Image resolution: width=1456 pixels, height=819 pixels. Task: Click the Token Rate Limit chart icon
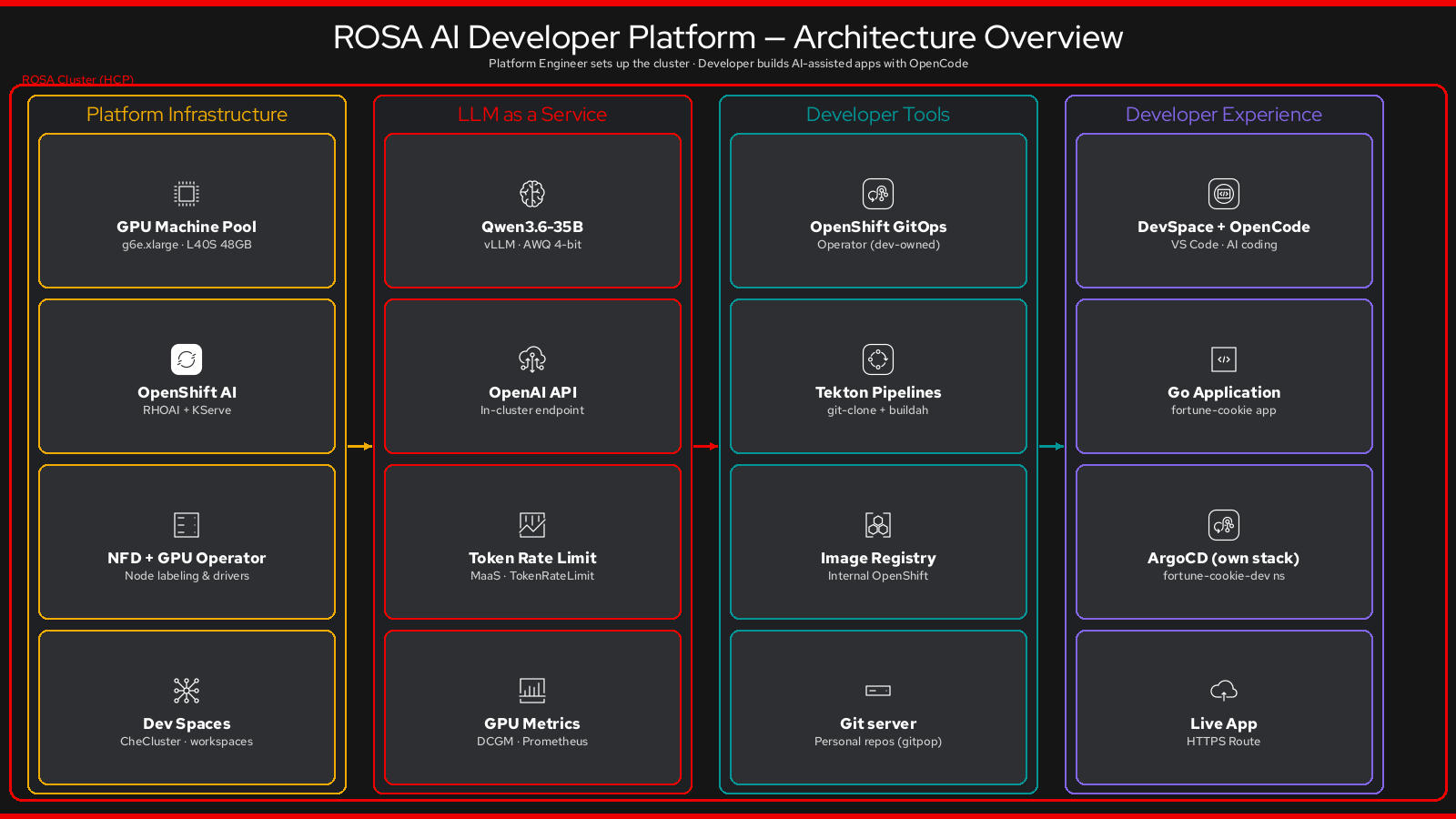coord(532,525)
